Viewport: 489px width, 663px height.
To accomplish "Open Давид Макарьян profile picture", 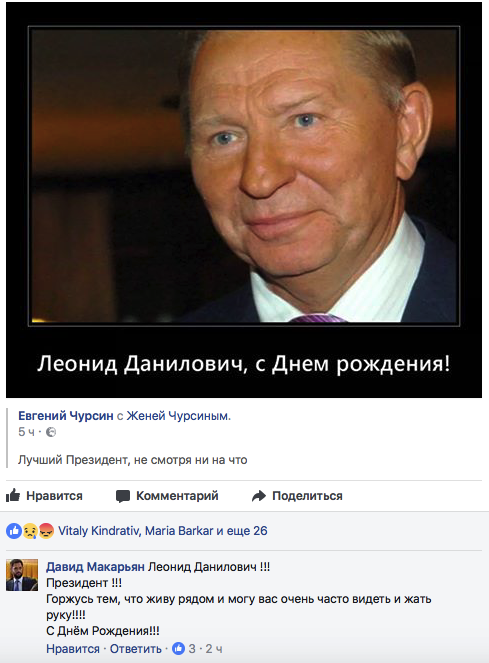I will 22,575.
